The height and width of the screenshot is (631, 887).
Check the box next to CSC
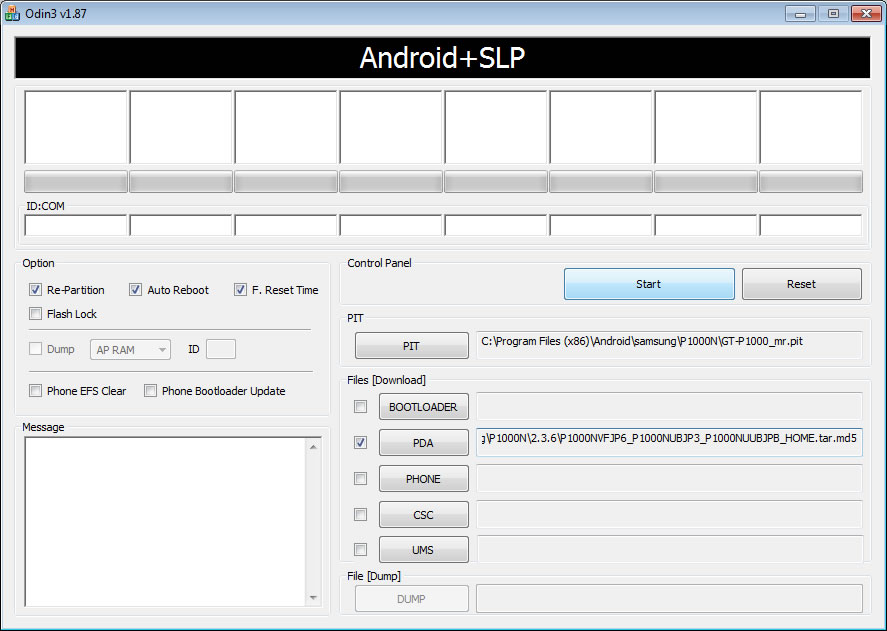click(x=360, y=514)
